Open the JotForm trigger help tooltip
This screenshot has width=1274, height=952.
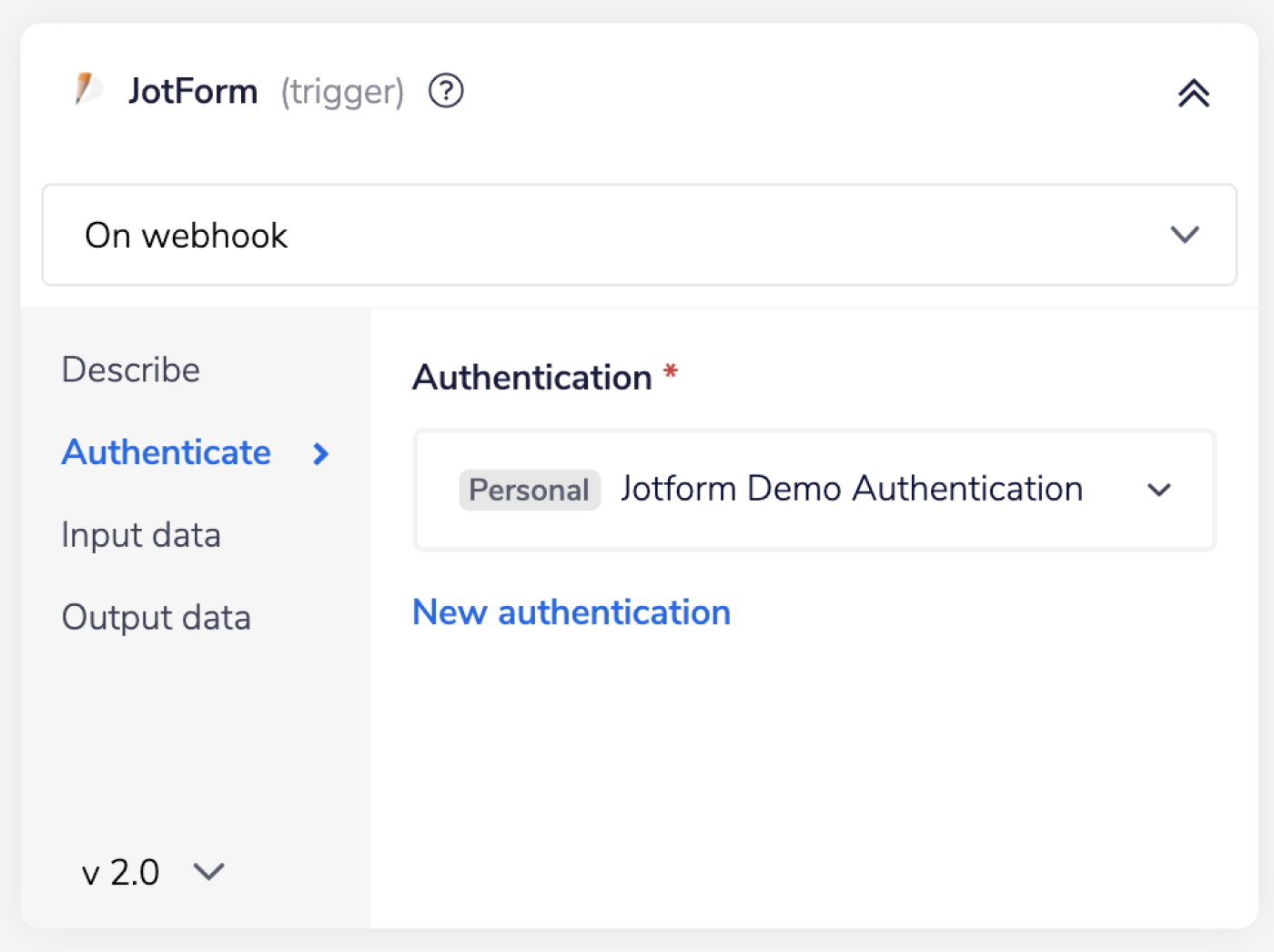pyautogui.click(x=445, y=90)
